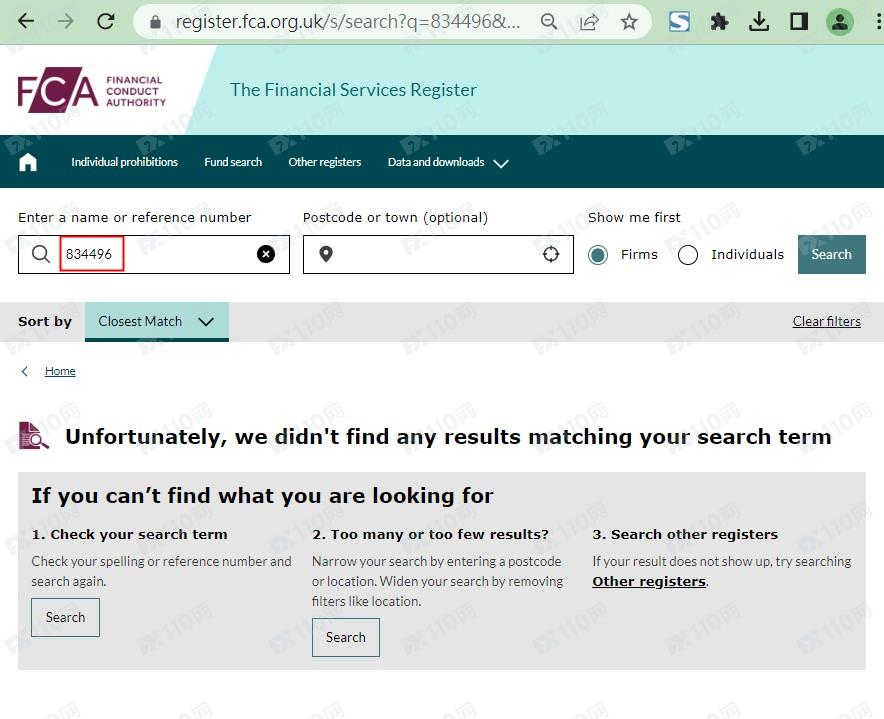Viewport: 884px width, 719px height.
Task: Select the Firms radio button
Action: click(598, 255)
